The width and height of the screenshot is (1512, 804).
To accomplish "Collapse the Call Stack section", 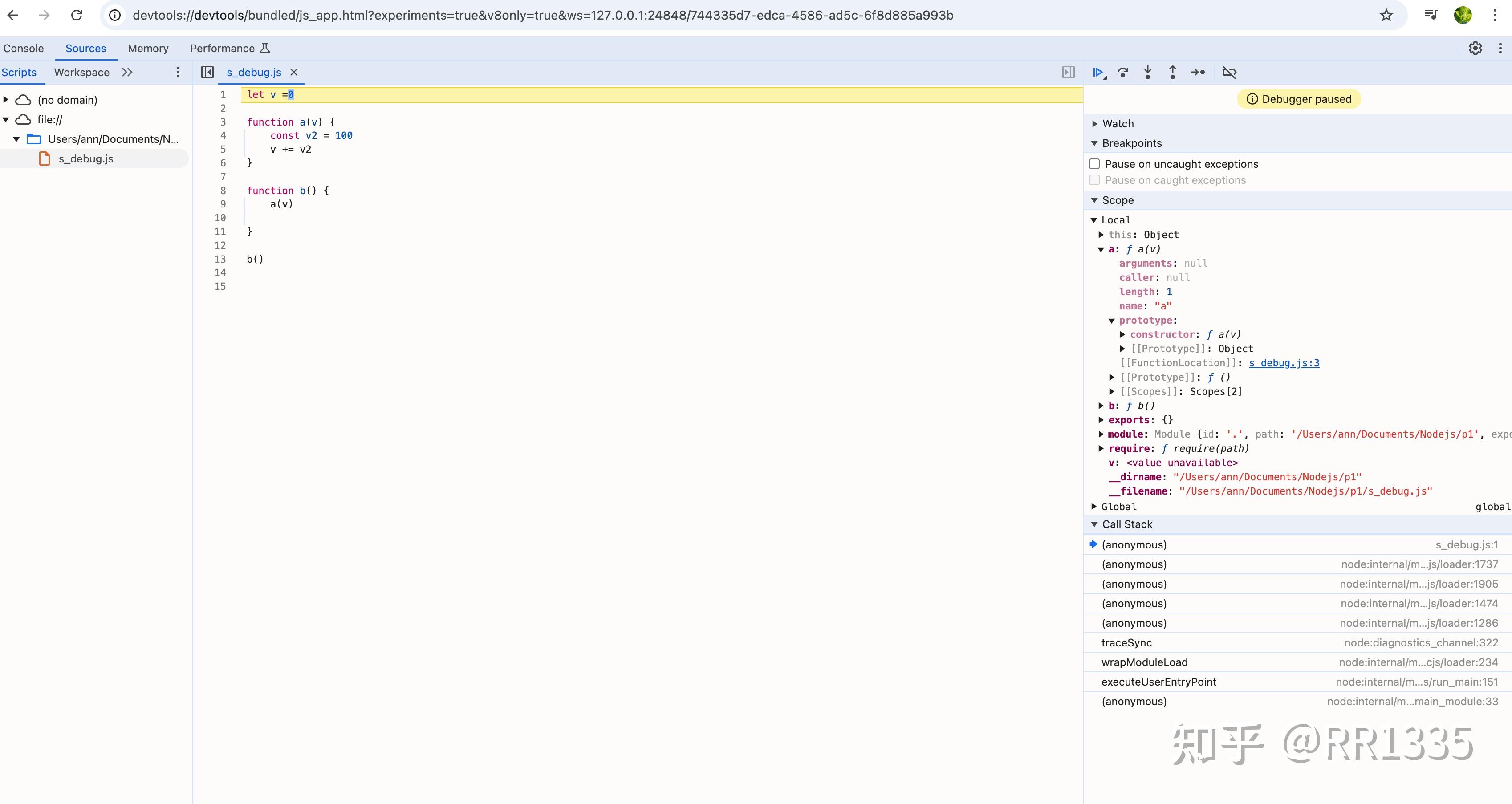I will [x=1094, y=524].
